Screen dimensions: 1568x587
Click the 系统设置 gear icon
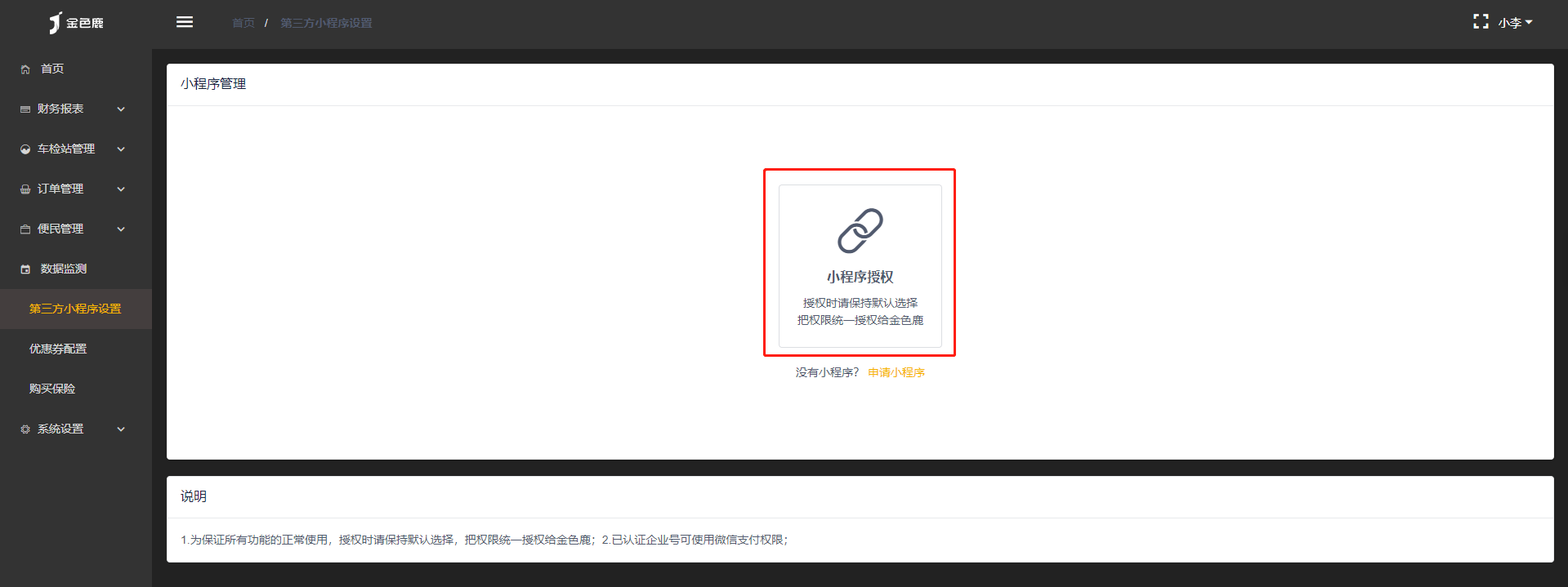[25, 429]
